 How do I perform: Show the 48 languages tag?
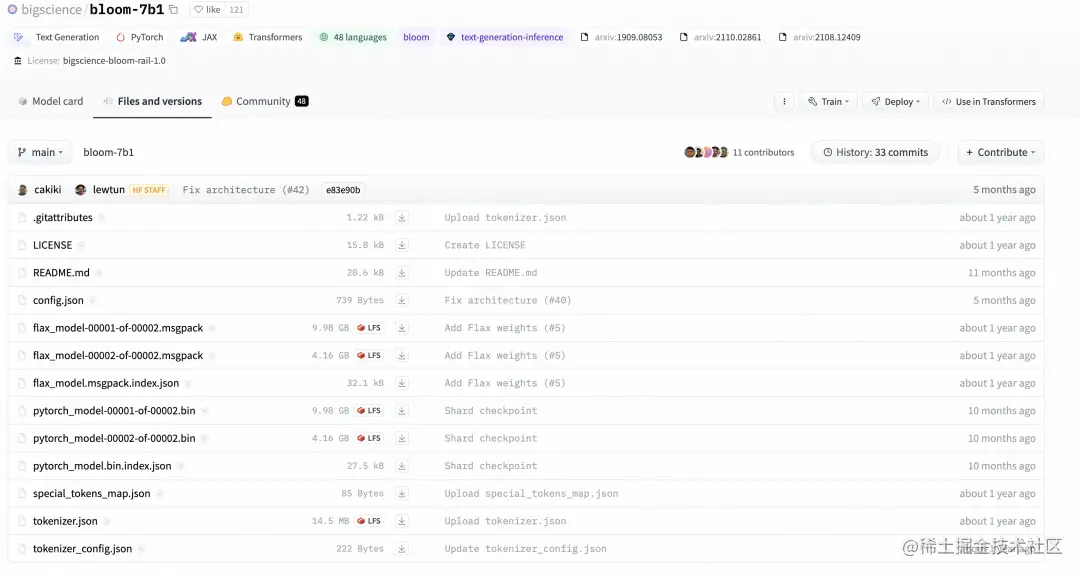353,37
